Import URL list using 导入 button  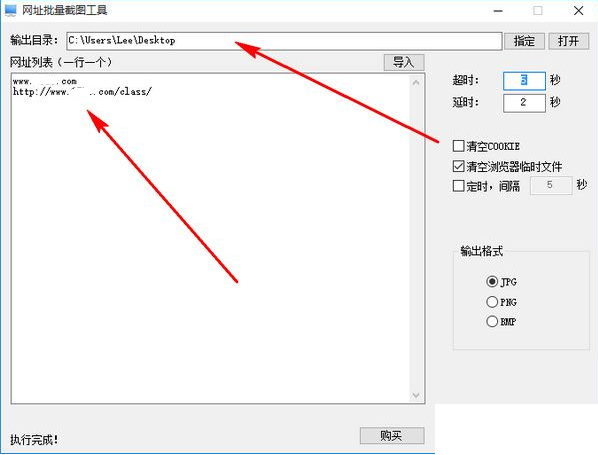(403, 62)
